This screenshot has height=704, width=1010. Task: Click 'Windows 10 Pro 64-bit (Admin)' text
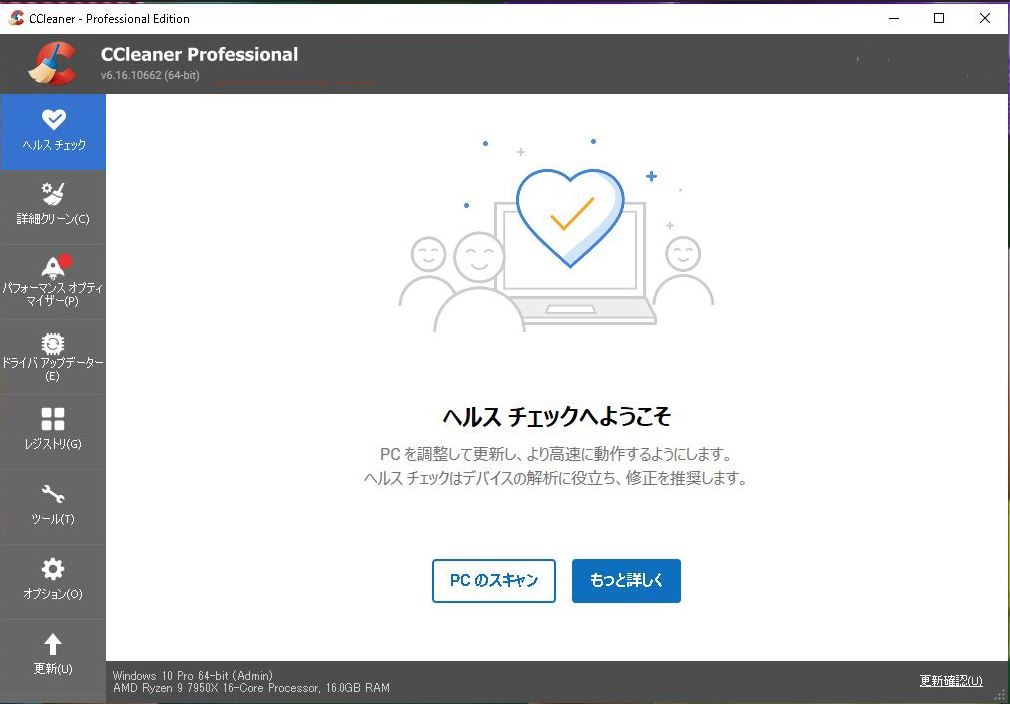tap(193, 676)
